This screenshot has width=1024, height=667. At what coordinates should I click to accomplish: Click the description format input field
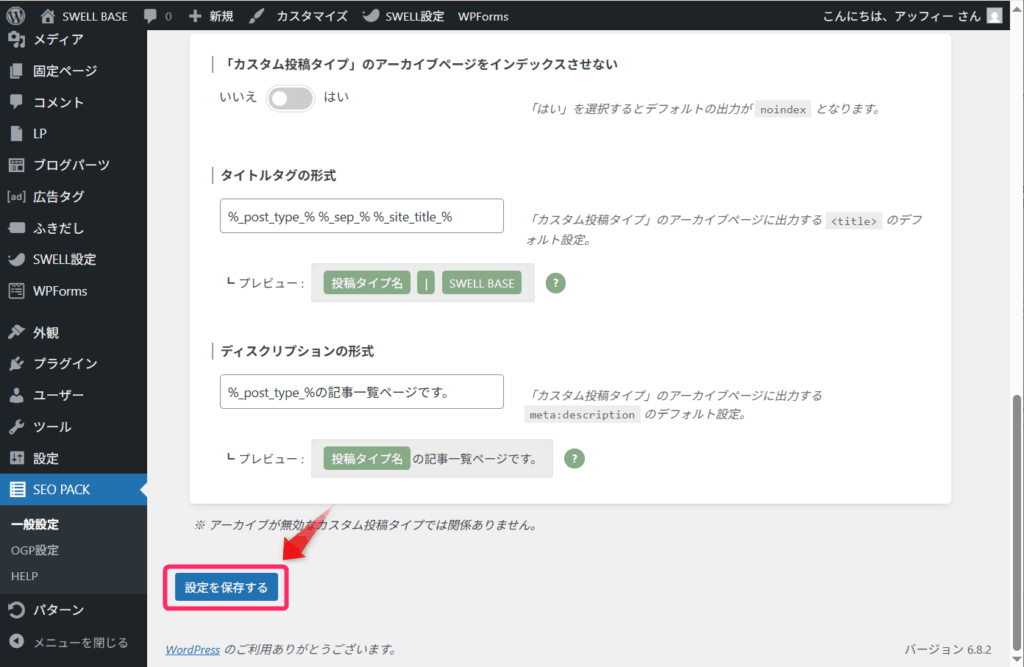[362, 392]
